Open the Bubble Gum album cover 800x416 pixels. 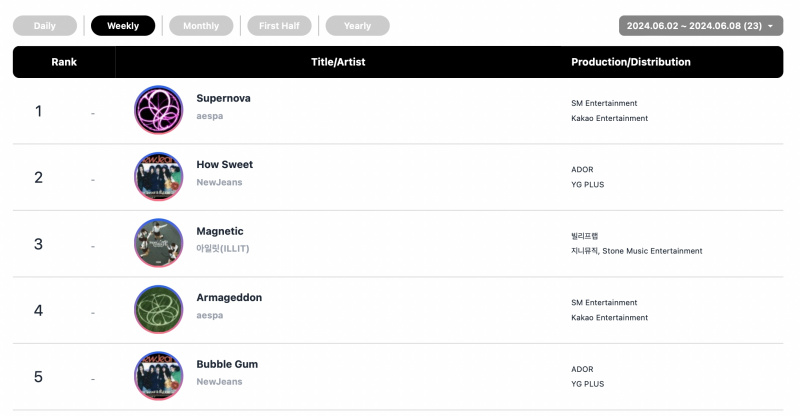[x=158, y=376]
